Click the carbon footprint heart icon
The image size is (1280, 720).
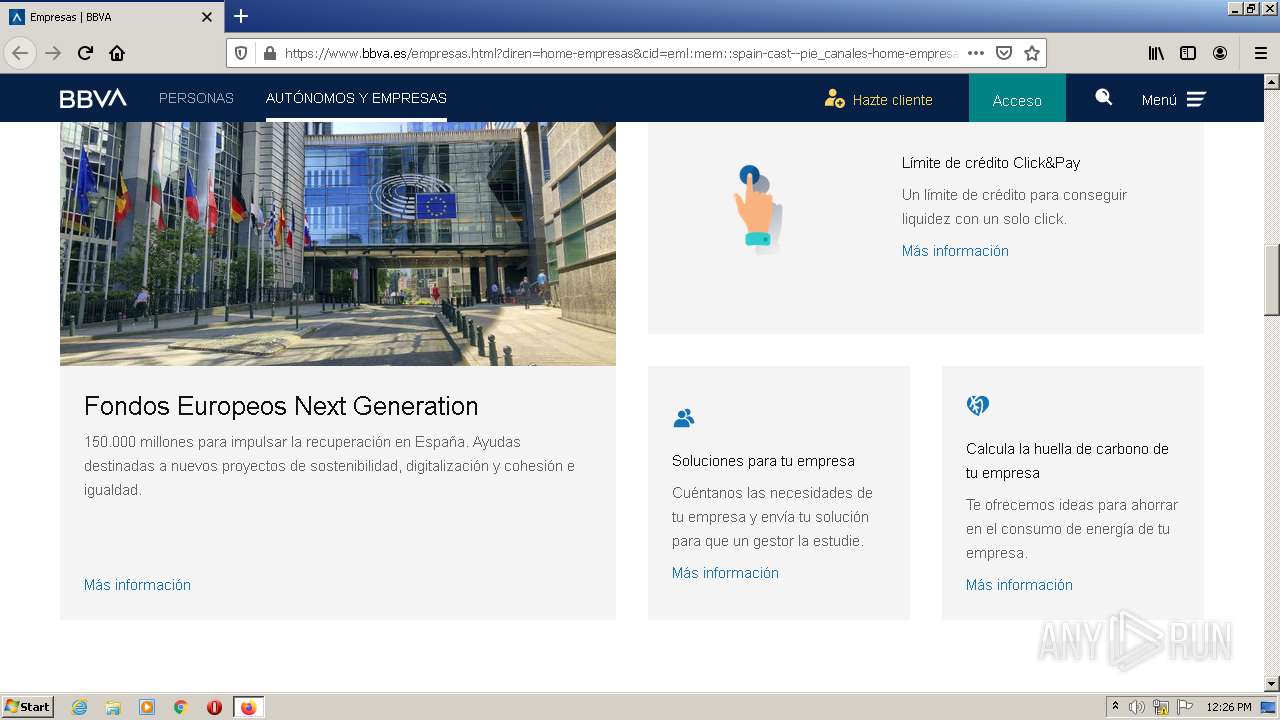click(x=978, y=405)
